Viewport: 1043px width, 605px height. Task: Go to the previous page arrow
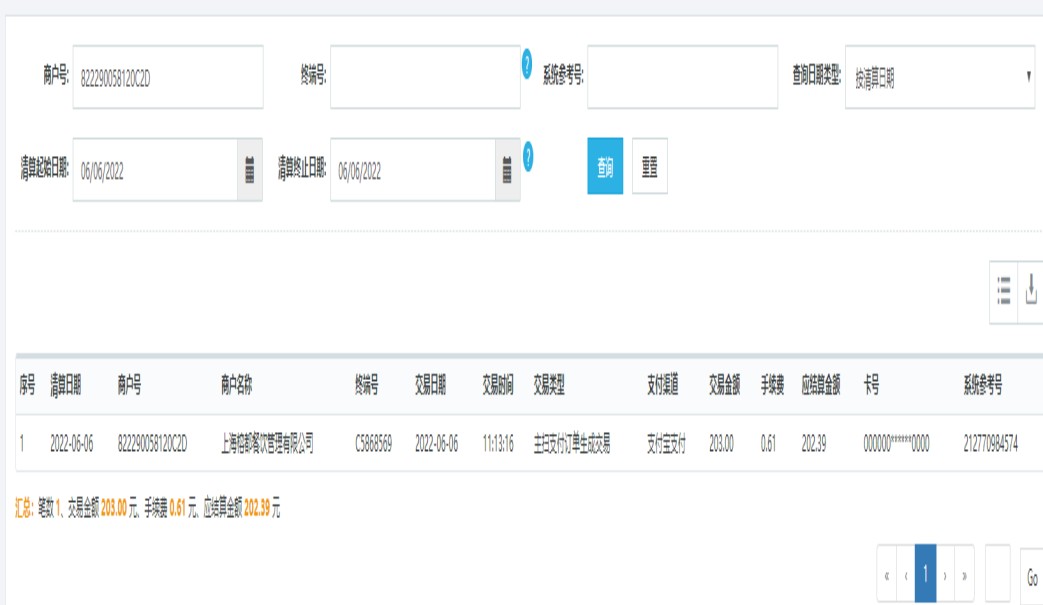906,576
